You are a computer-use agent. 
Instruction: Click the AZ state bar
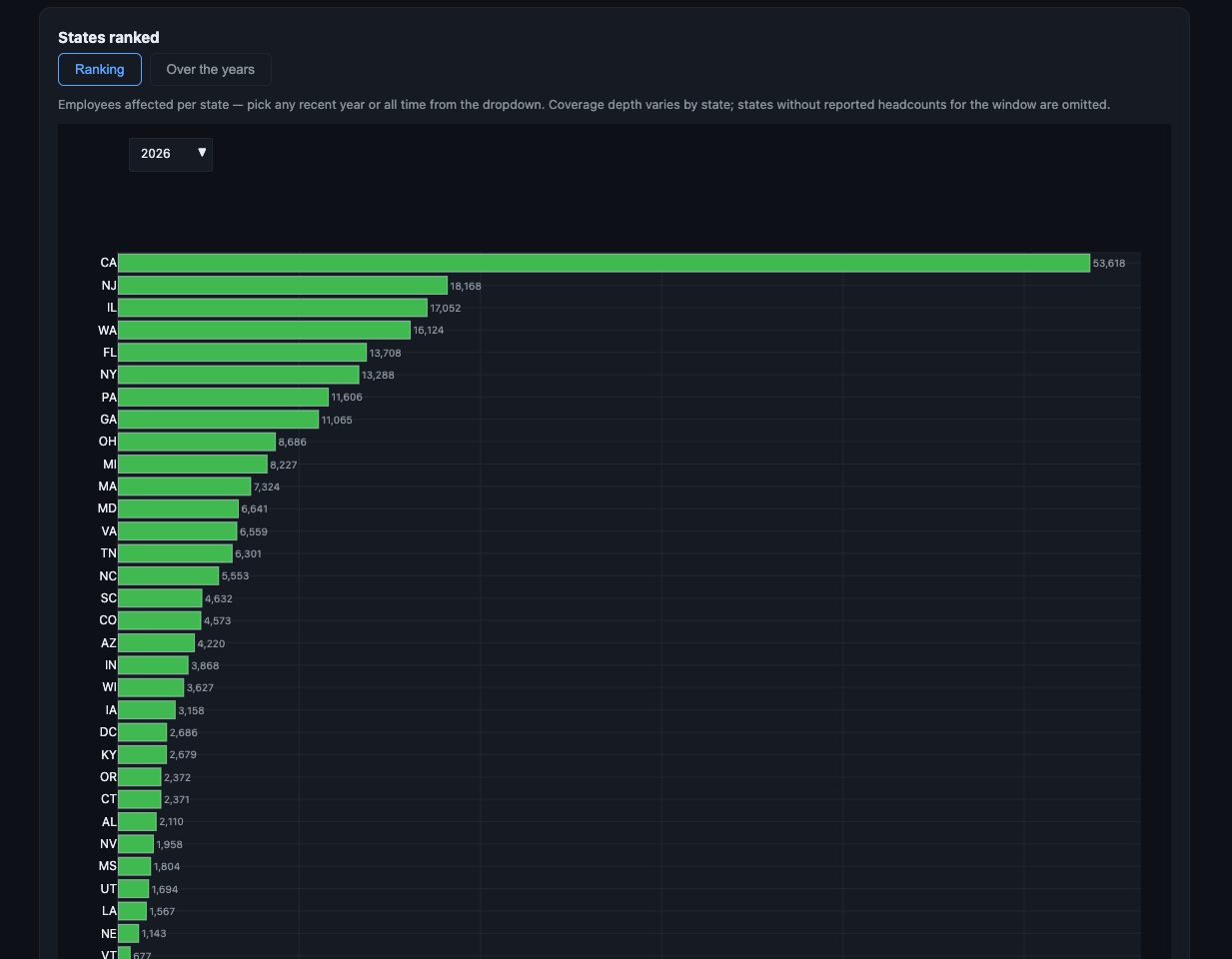[156, 643]
